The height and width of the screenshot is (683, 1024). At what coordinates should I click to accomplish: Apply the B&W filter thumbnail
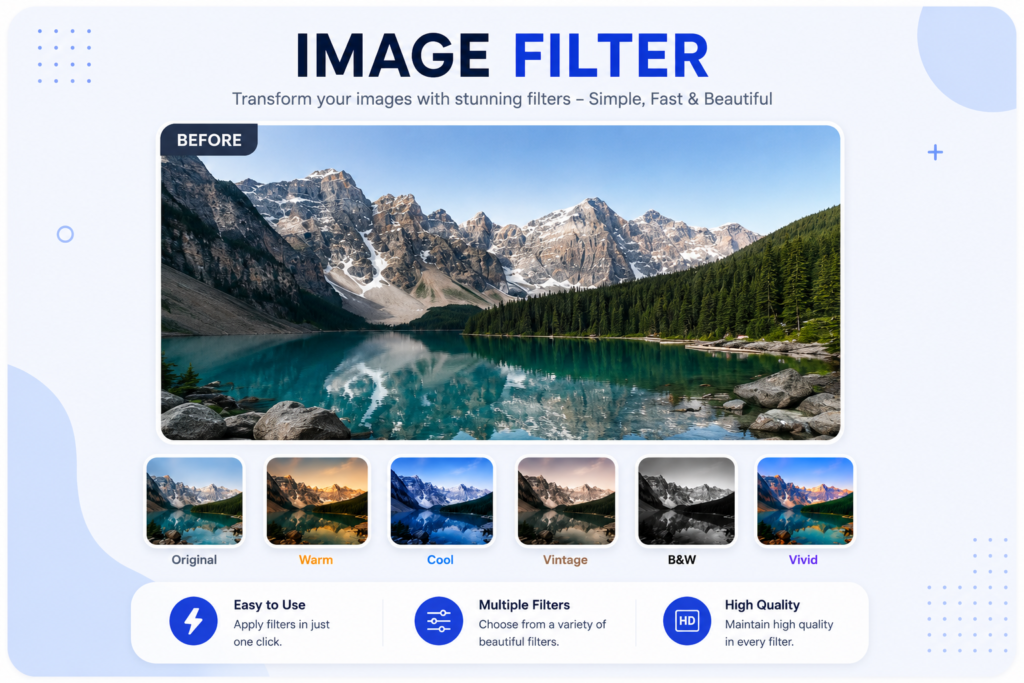coord(686,501)
